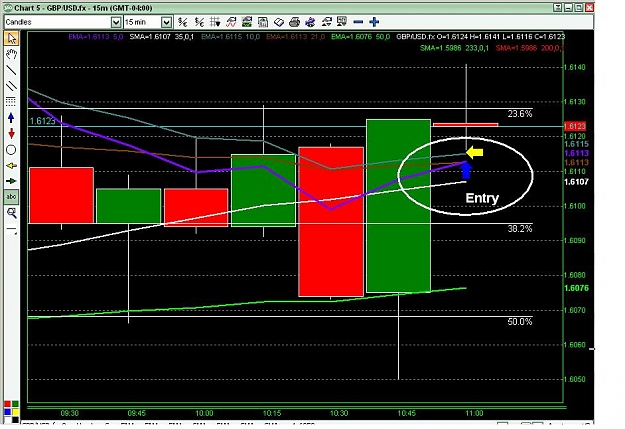Pick the yellow left arrow marker tool

[11, 165]
